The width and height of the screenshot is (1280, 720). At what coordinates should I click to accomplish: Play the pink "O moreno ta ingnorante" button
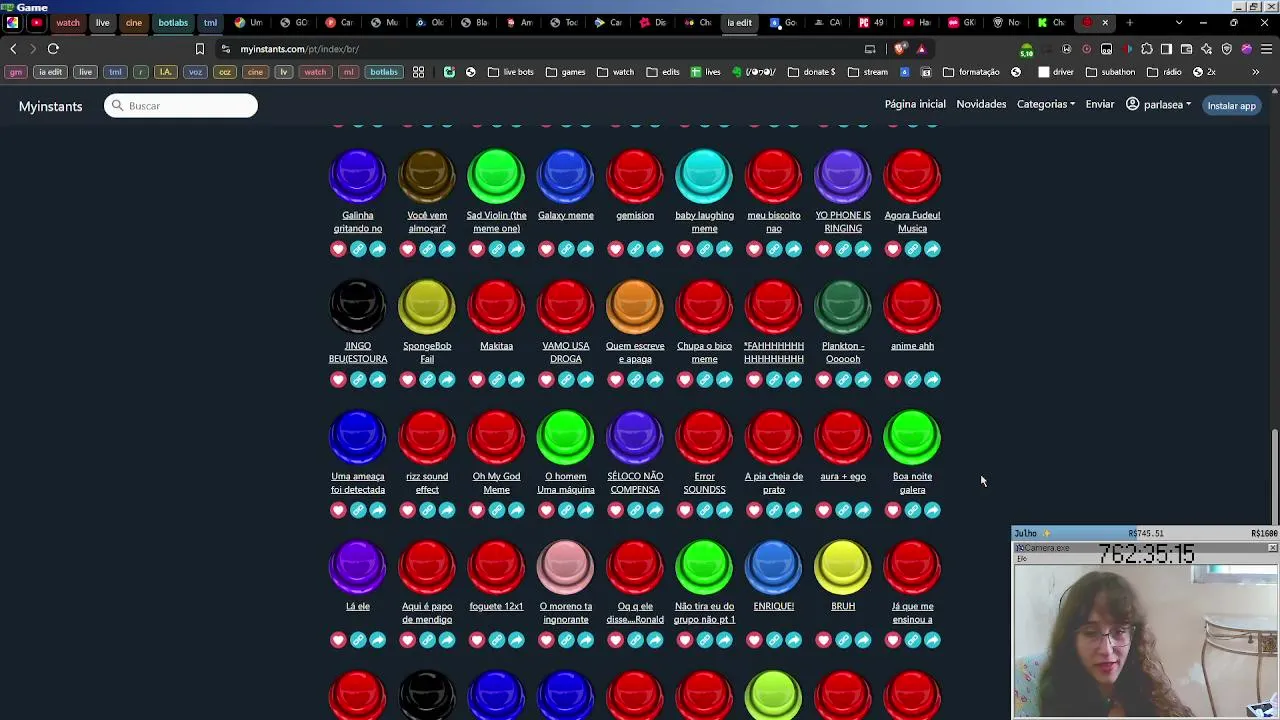coord(566,567)
